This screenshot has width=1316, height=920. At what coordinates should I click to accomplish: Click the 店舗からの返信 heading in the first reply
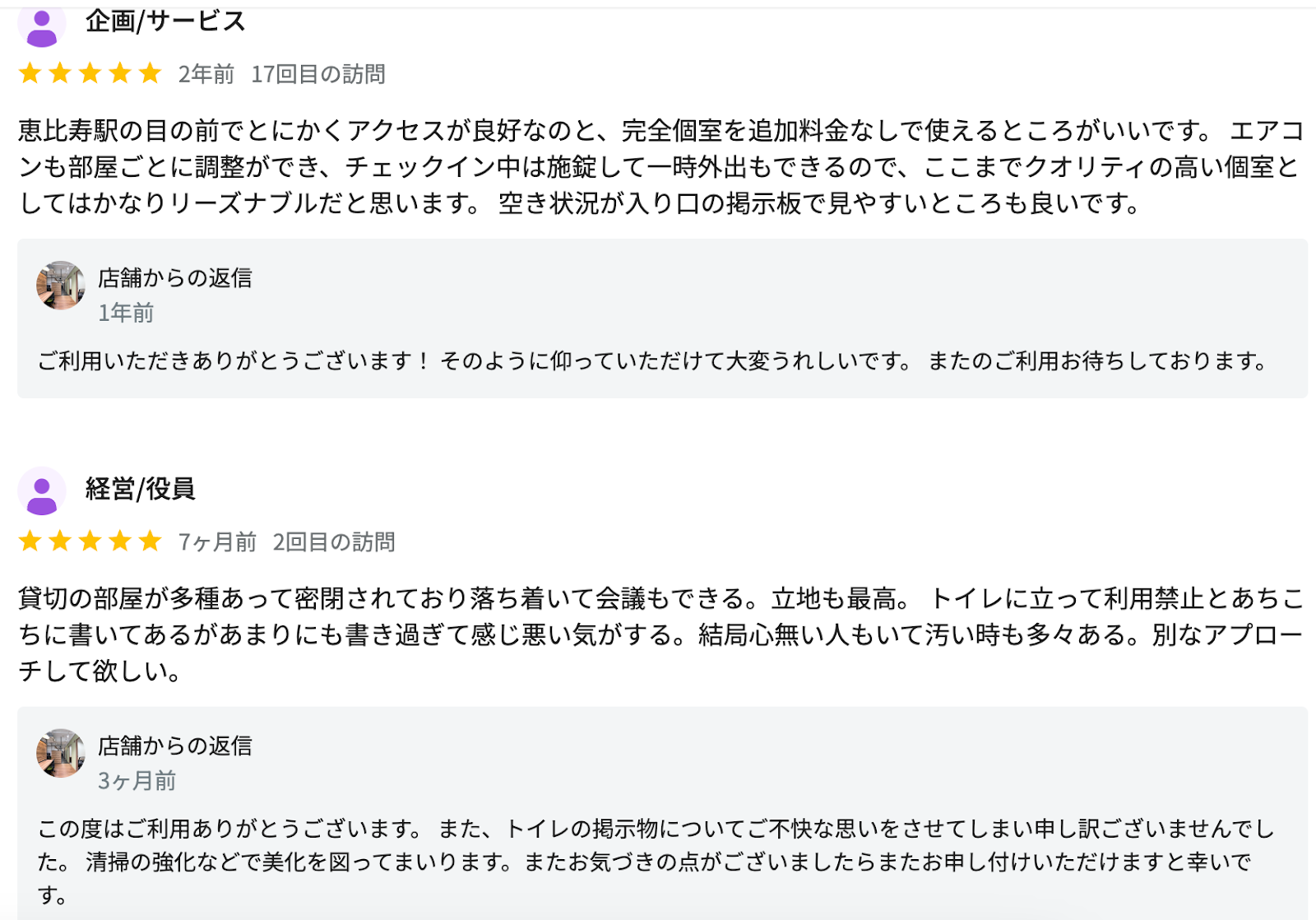(x=175, y=278)
